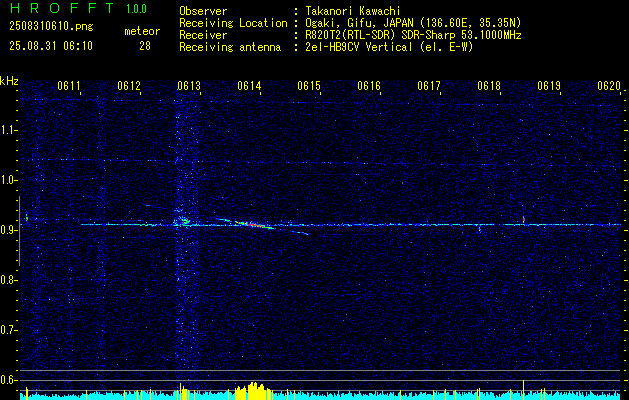
Task: Click time marker 0616
Action: (369, 85)
